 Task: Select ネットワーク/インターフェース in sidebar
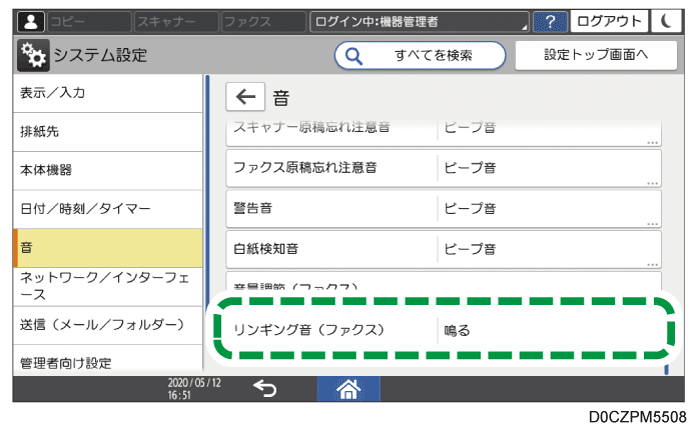[108, 286]
